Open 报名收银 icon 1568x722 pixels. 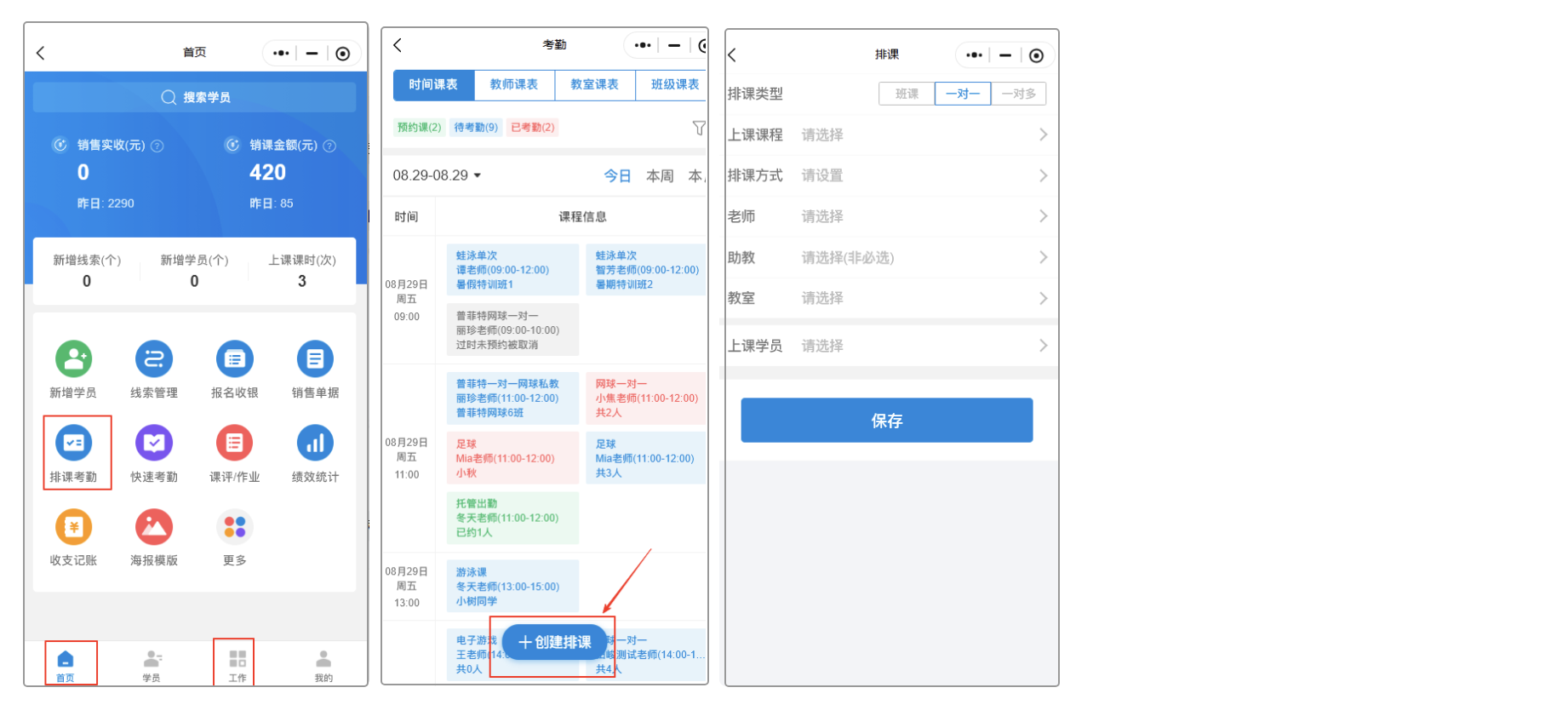(234, 359)
